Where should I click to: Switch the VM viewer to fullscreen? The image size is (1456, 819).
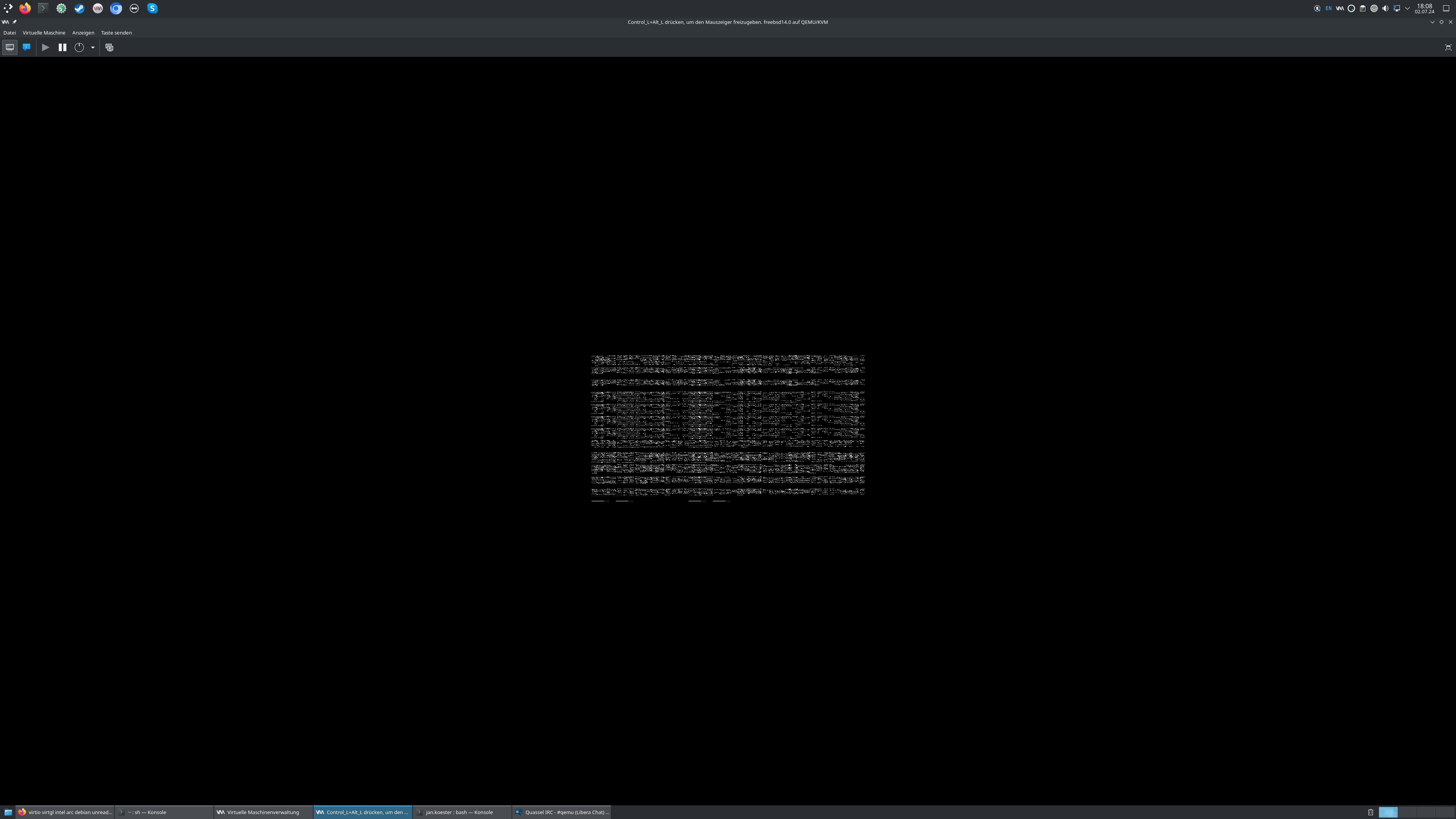(x=1448, y=47)
